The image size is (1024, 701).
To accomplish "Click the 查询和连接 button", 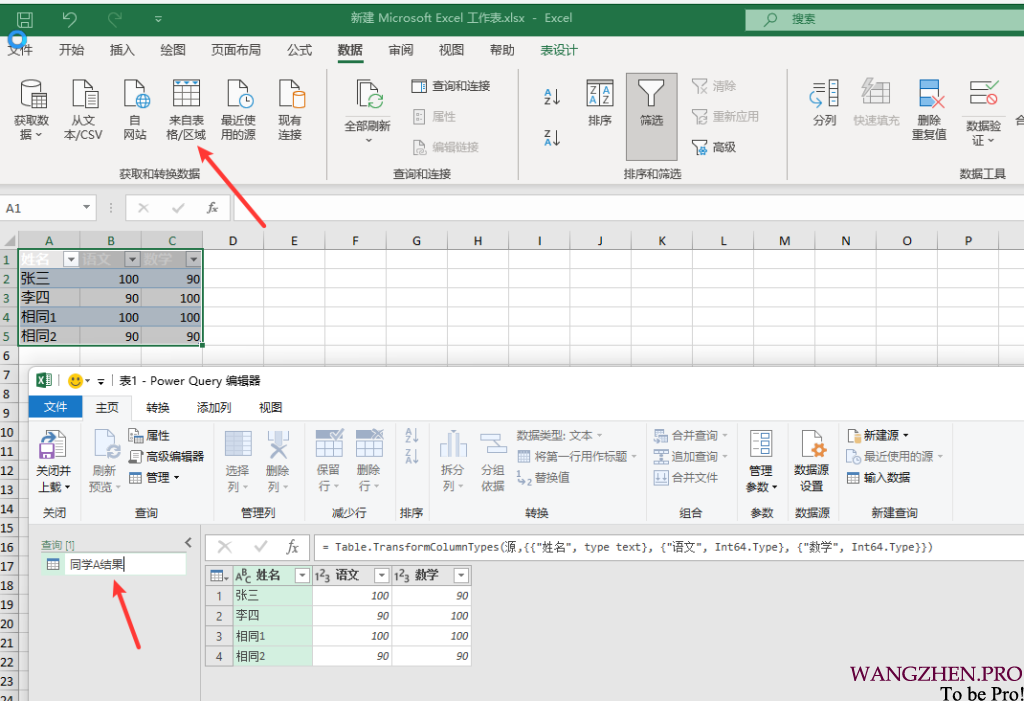I will click(451, 86).
